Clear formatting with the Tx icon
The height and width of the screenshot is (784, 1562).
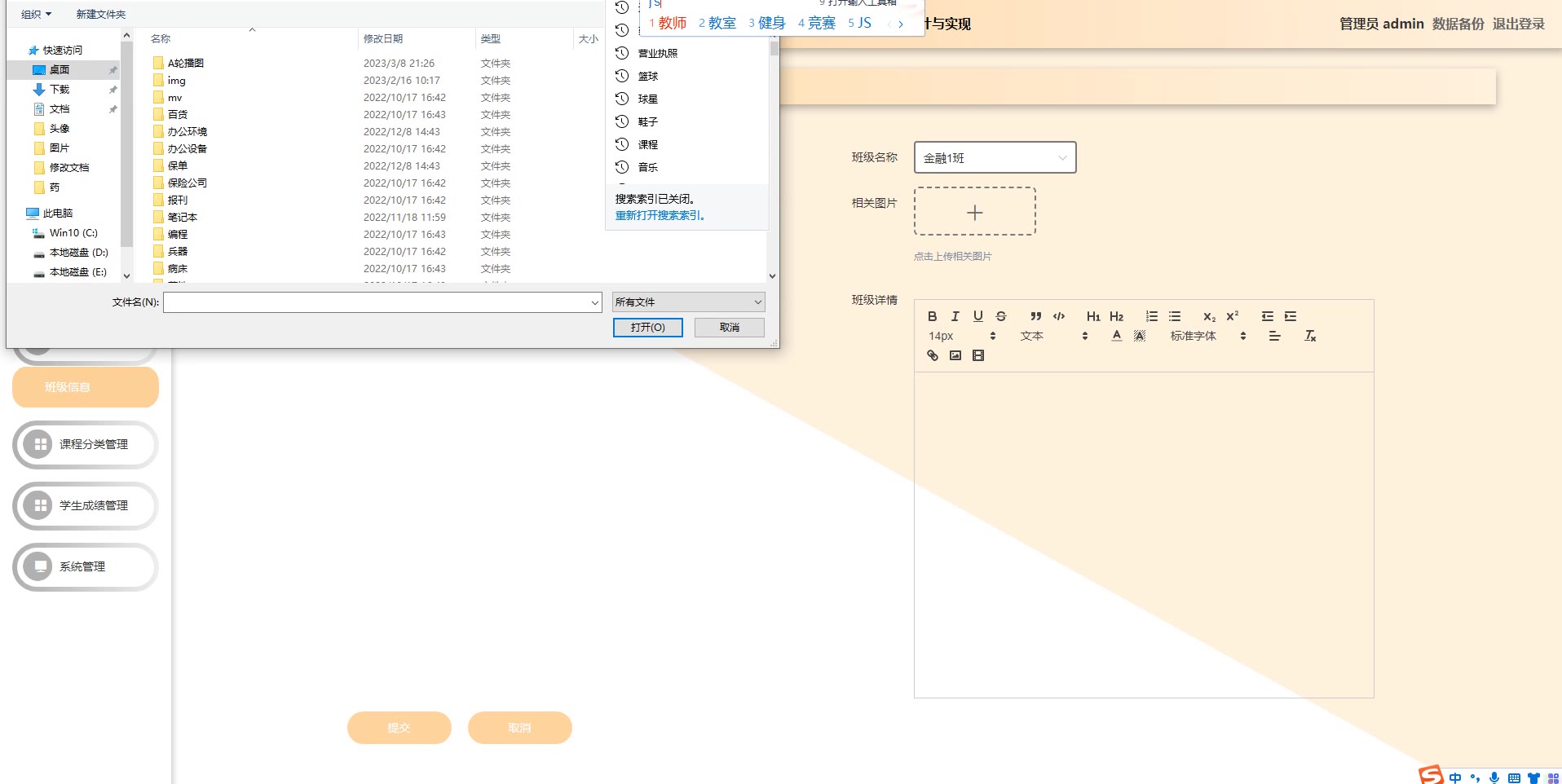1310,336
